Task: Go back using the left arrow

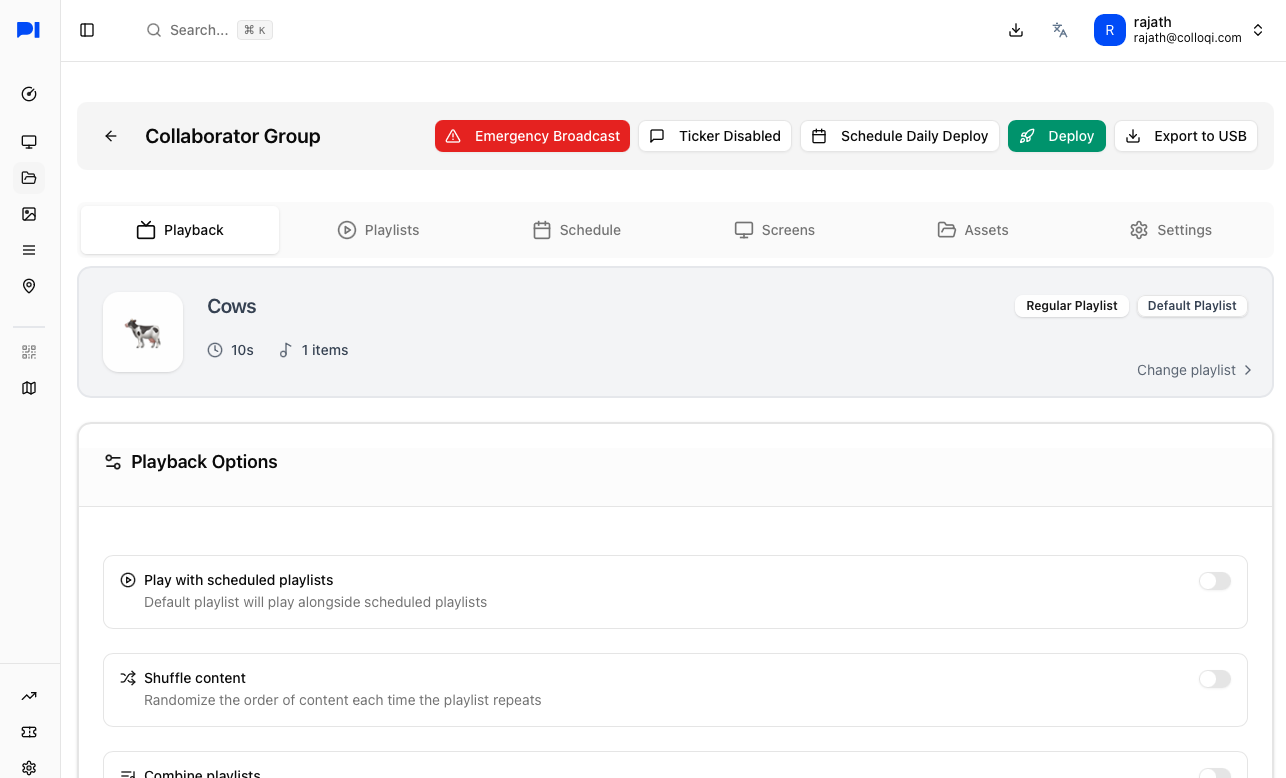Action: coord(111,136)
